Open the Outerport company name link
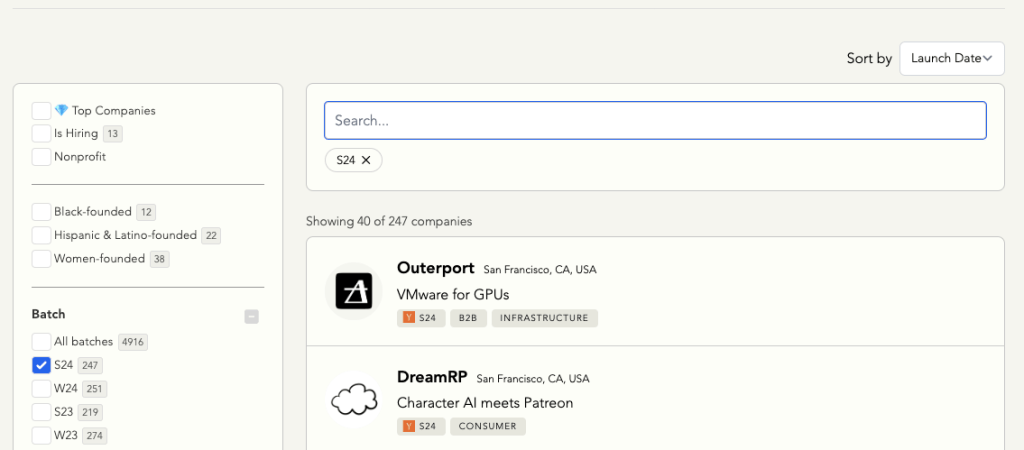Screen dimensions: 1024x450 436,268
